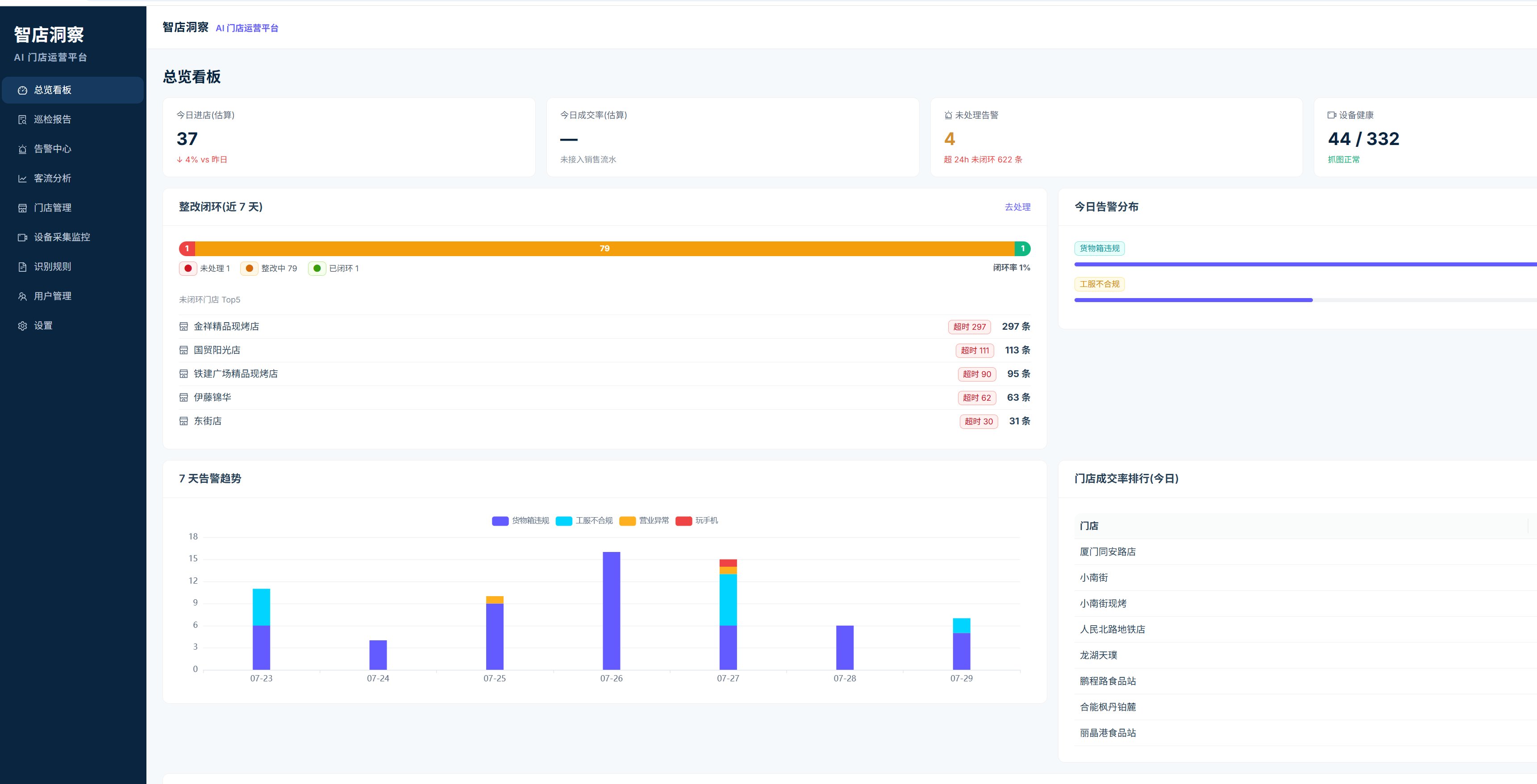1537x784 pixels.
Task: Click the shop icon beside 金祥精品现烤店
Action: 184,327
